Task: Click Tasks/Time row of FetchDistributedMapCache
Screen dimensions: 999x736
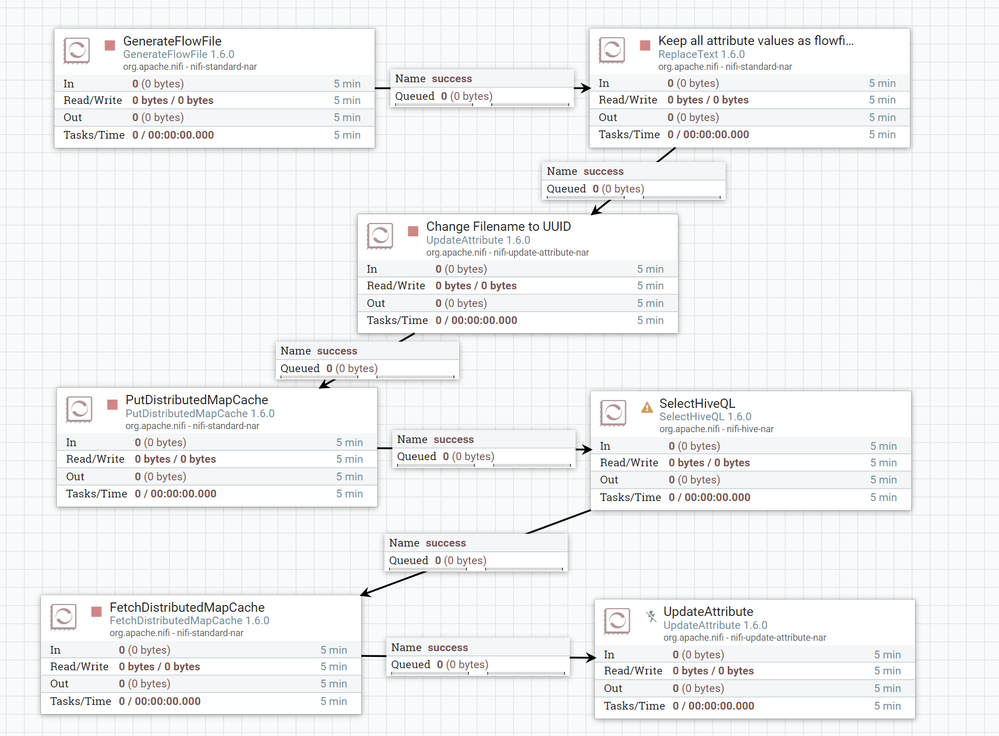Action: [201, 701]
